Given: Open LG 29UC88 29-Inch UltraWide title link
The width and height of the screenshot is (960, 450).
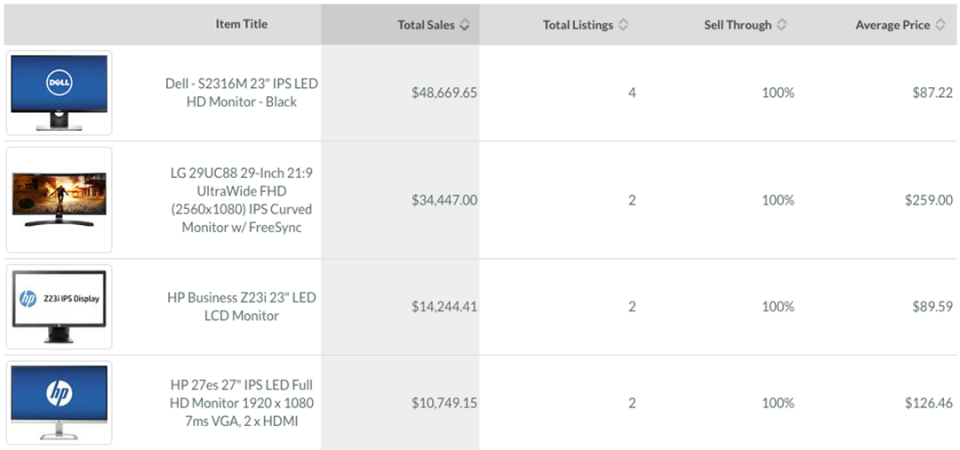Looking at the screenshot, I should [x=241, y=200].
